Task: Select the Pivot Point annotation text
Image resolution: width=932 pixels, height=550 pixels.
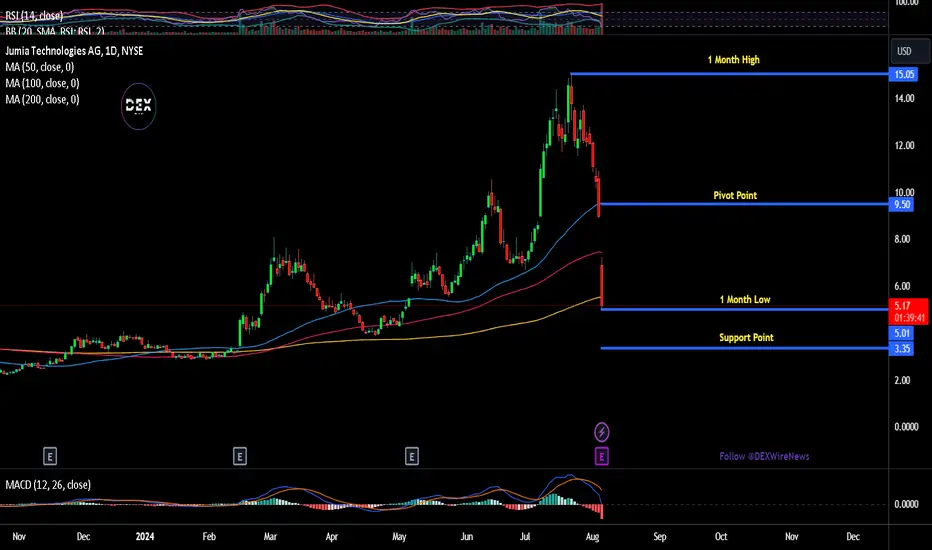Action: coord(735,195)
